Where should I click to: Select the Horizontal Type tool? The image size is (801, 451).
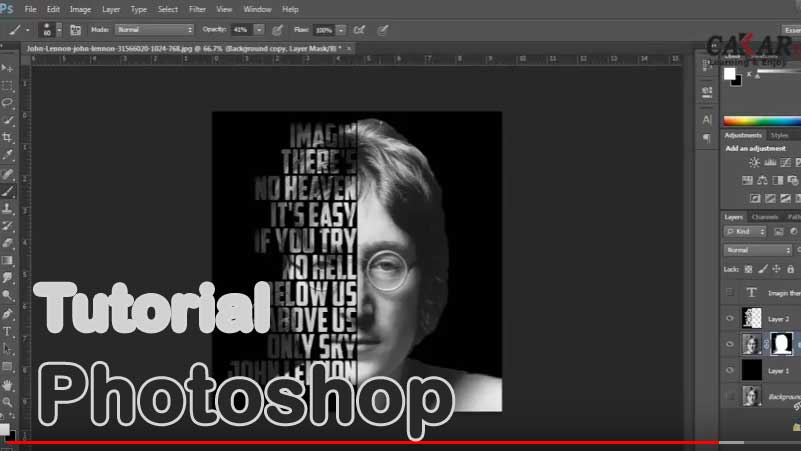[x=7, y=331]
